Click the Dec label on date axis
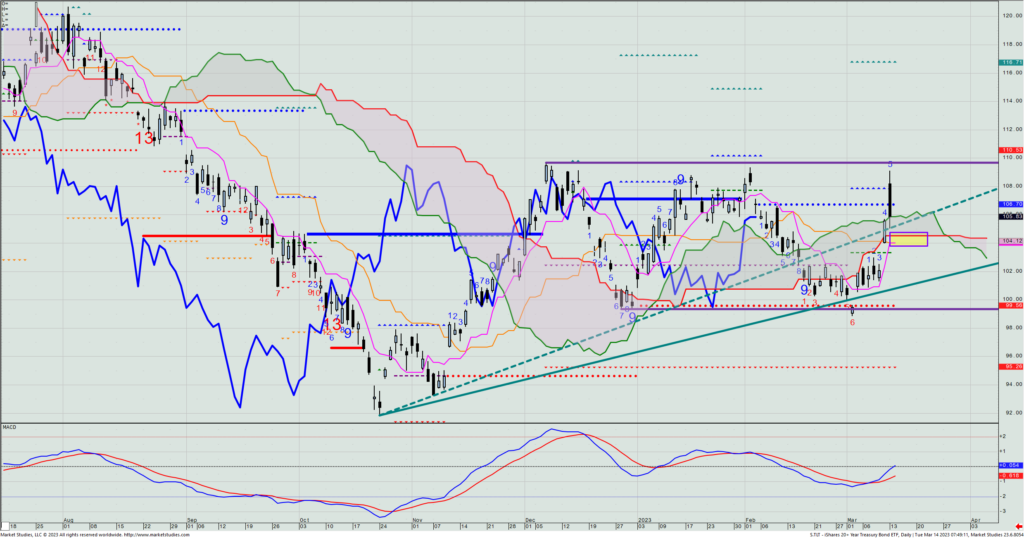The height and width of the screenshot is (538, 1024). coord(530,520)
